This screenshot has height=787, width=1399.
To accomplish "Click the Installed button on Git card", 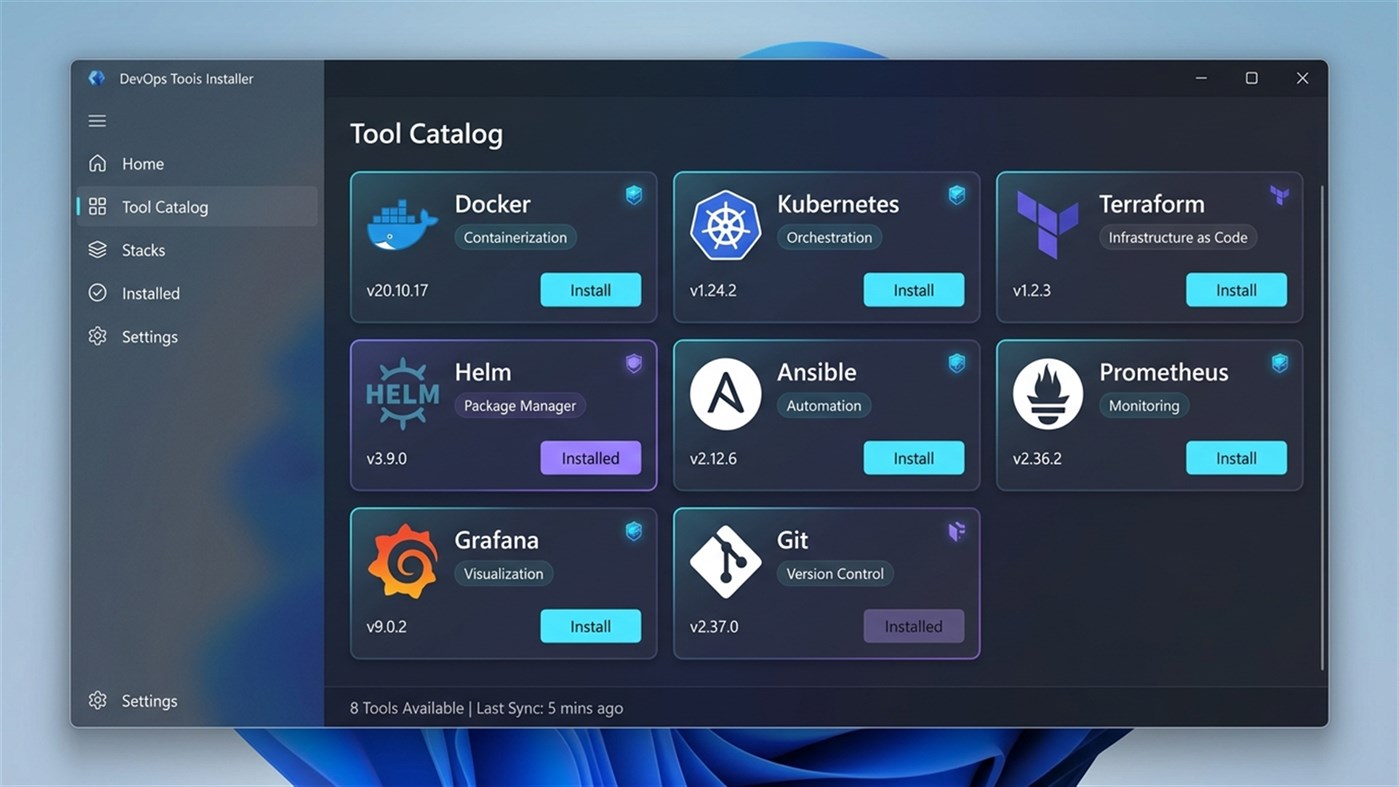I will point(914,626).
